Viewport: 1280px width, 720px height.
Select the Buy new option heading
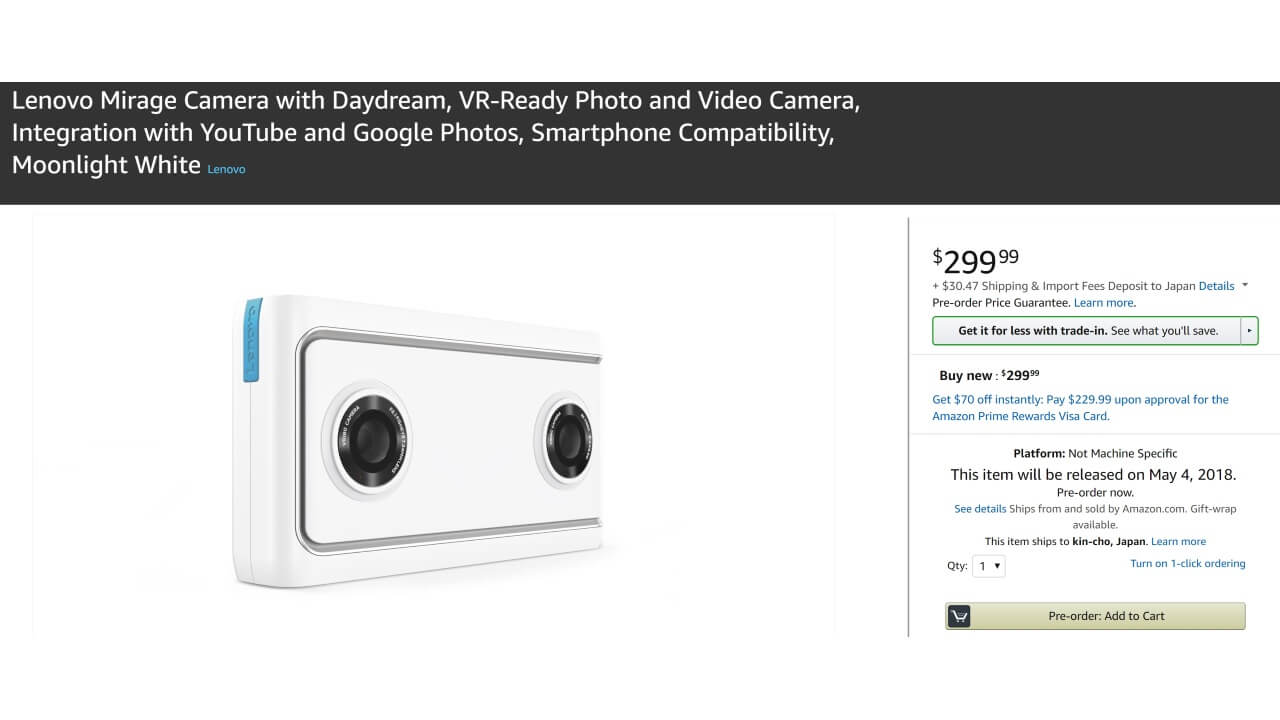pyautogui.click(x=966, y=376)
